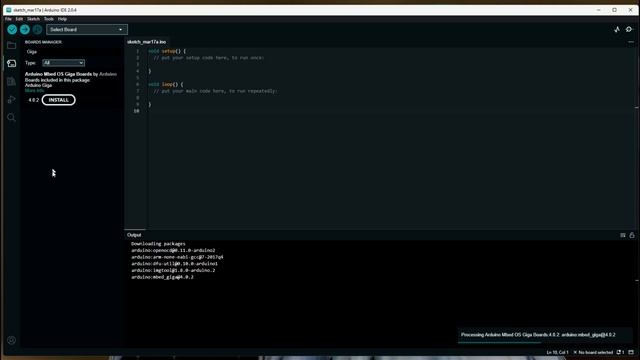Click the Ln 10, Col 1 status item
Image resolution: width=640 pixels, height=360 pixels.
click(558, 352)
